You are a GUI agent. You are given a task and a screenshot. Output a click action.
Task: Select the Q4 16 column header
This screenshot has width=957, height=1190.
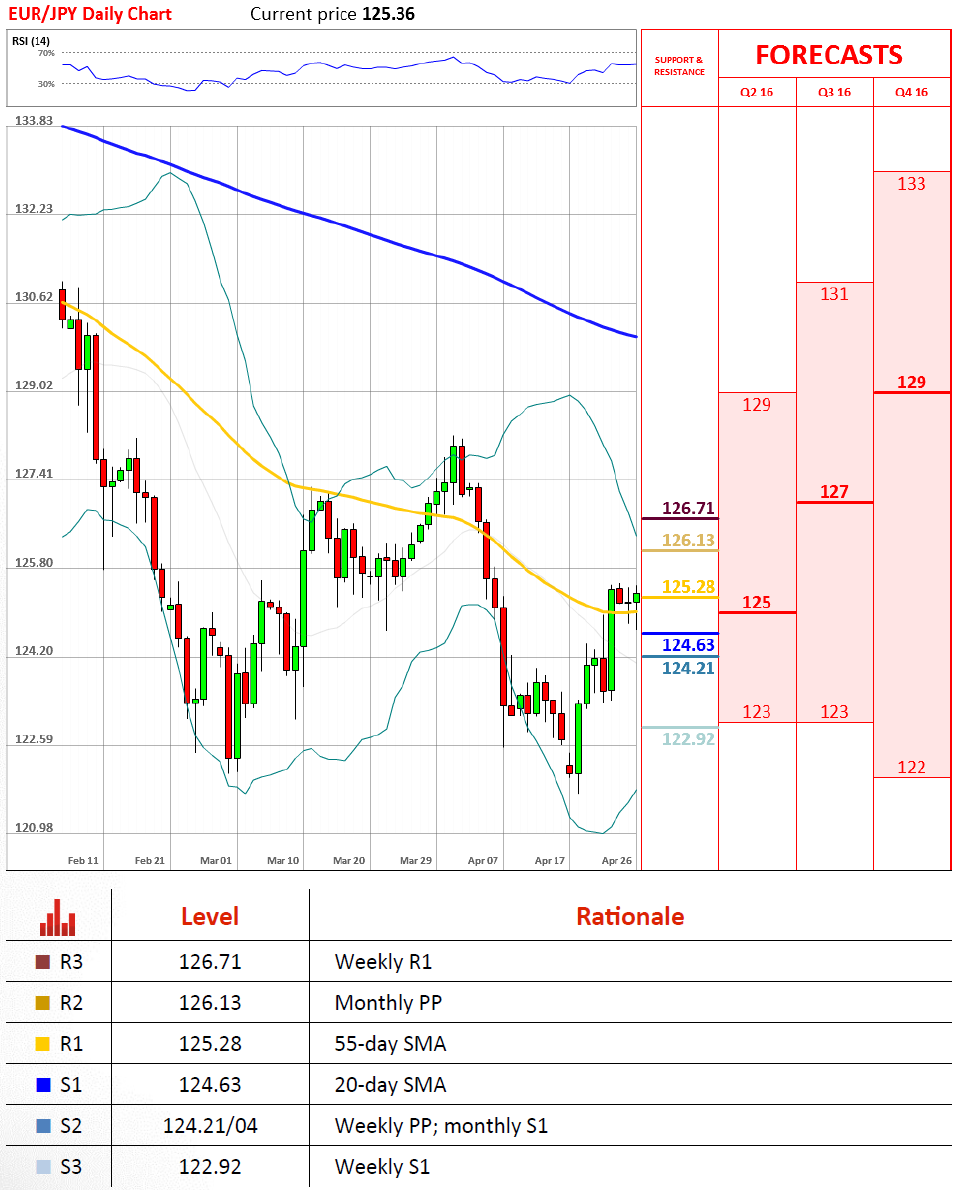coord(911,92)
